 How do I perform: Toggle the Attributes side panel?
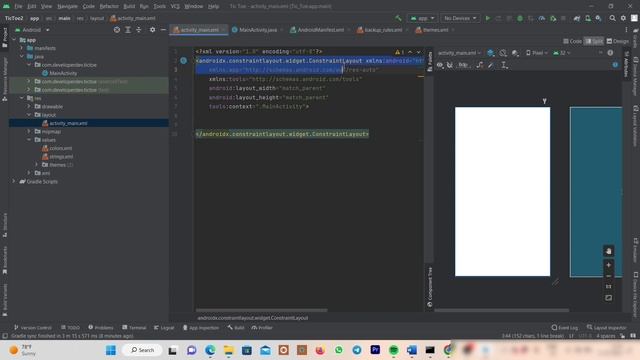click(626, 64)
